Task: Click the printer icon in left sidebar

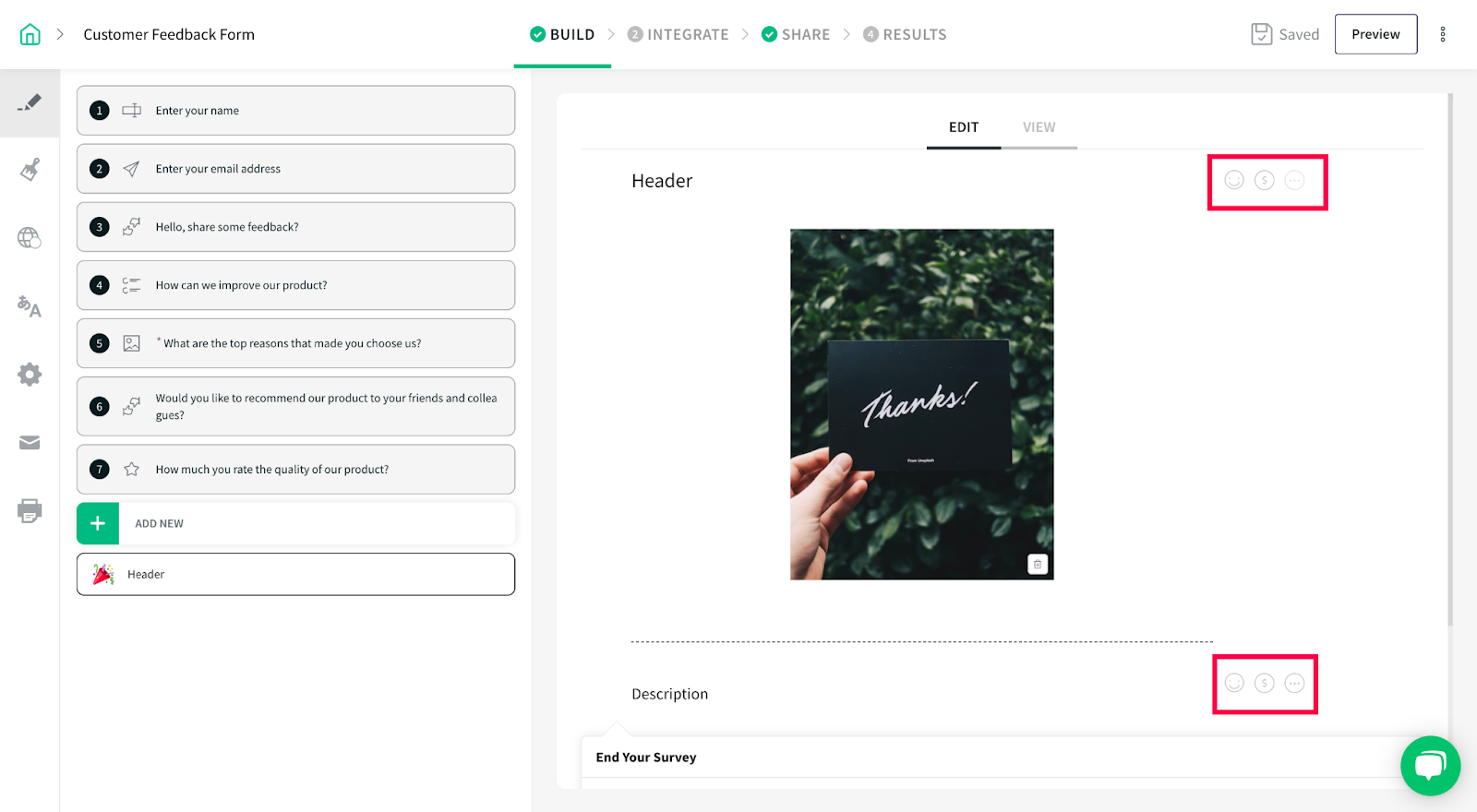Action: [x=30, y=510]
